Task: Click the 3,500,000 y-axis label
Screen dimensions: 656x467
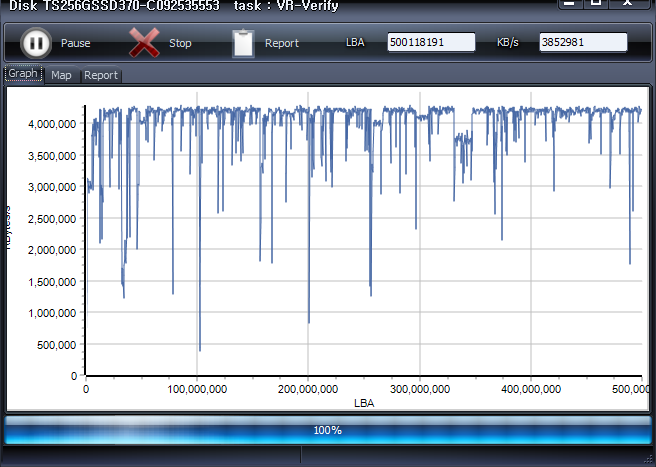Action: click(x=52, y=156)
